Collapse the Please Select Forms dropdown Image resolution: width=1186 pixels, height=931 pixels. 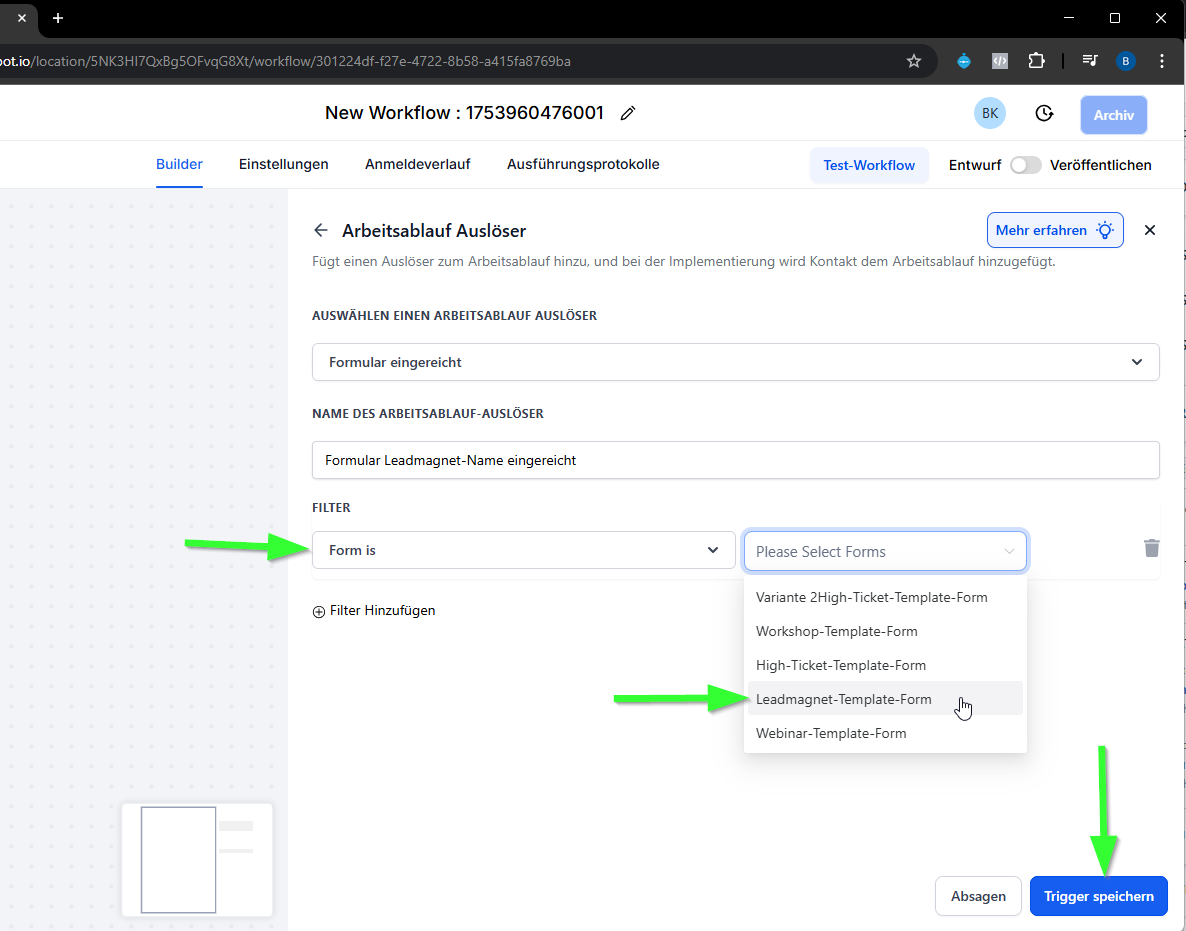click(885, 551)
